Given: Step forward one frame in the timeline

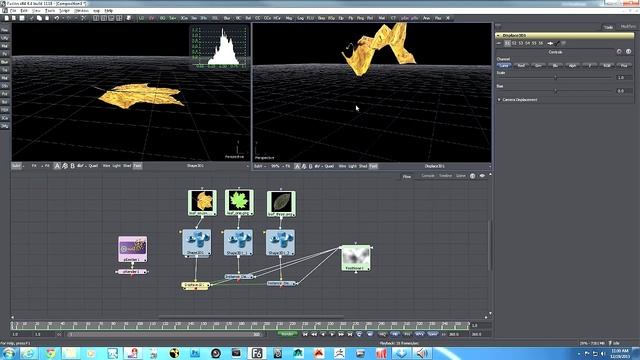Looking at the screenshot, I should (341, 334).
